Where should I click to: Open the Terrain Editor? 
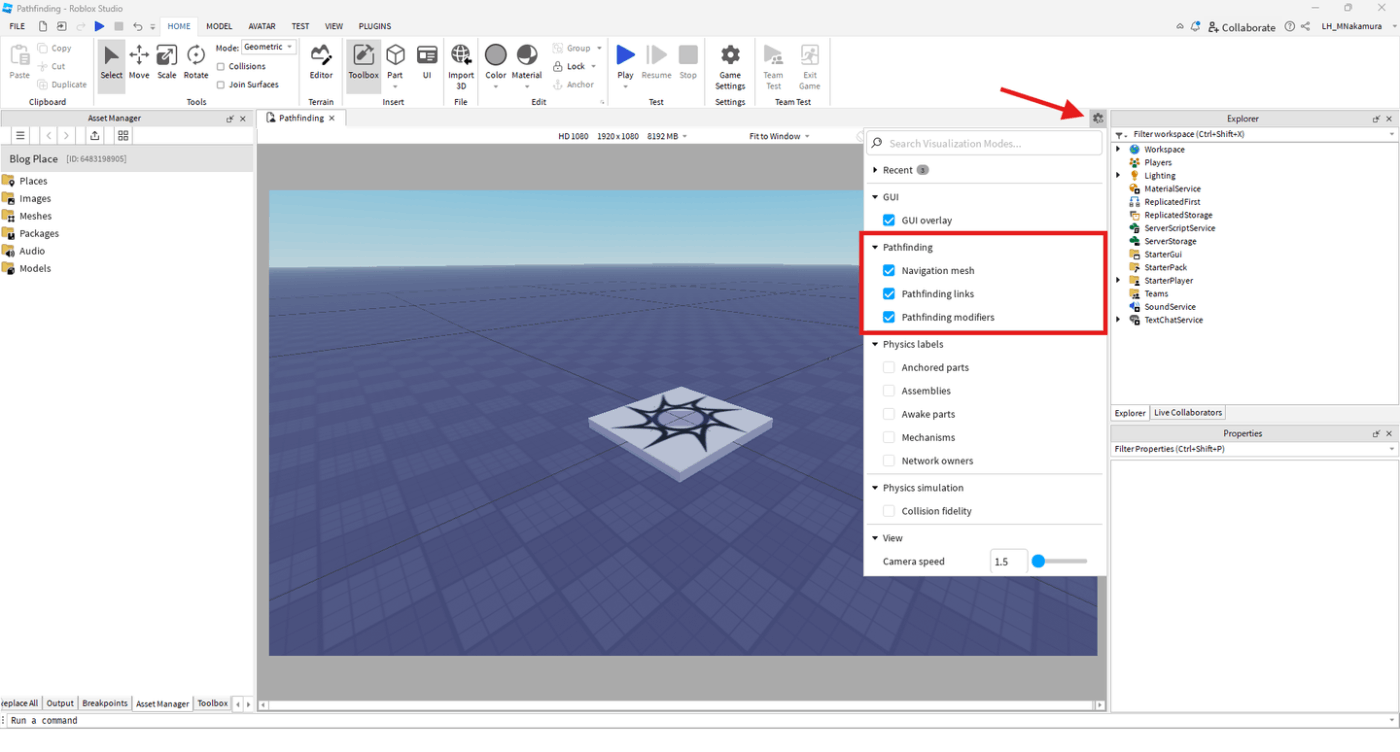(x=321, y=62)
